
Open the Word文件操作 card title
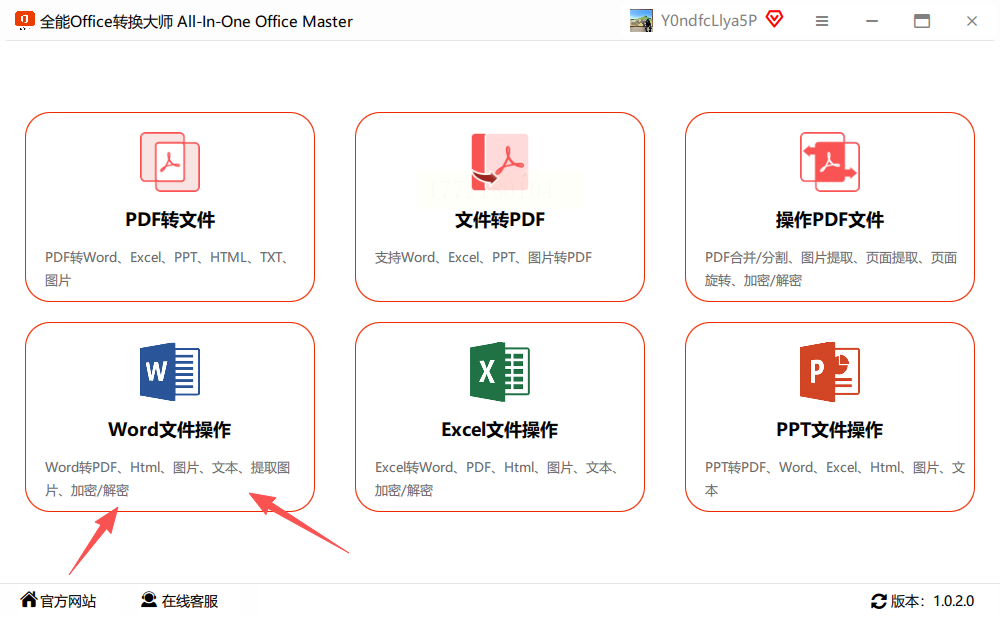tap(170, 430)
